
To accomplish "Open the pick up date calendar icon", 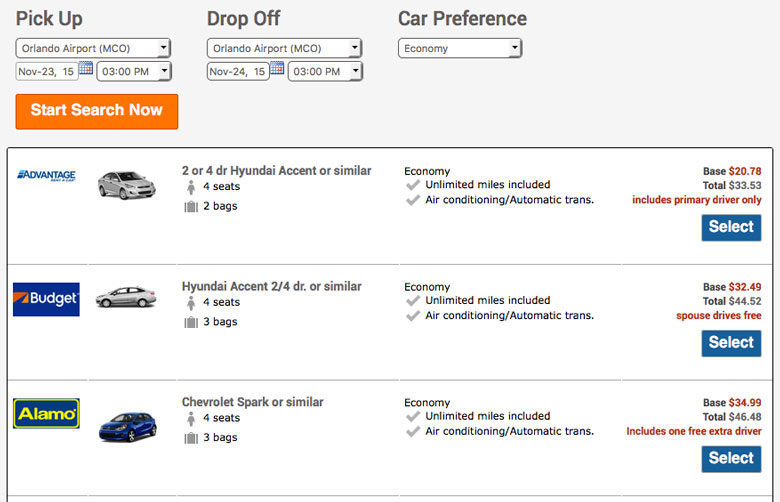I will tap(86, 68).
